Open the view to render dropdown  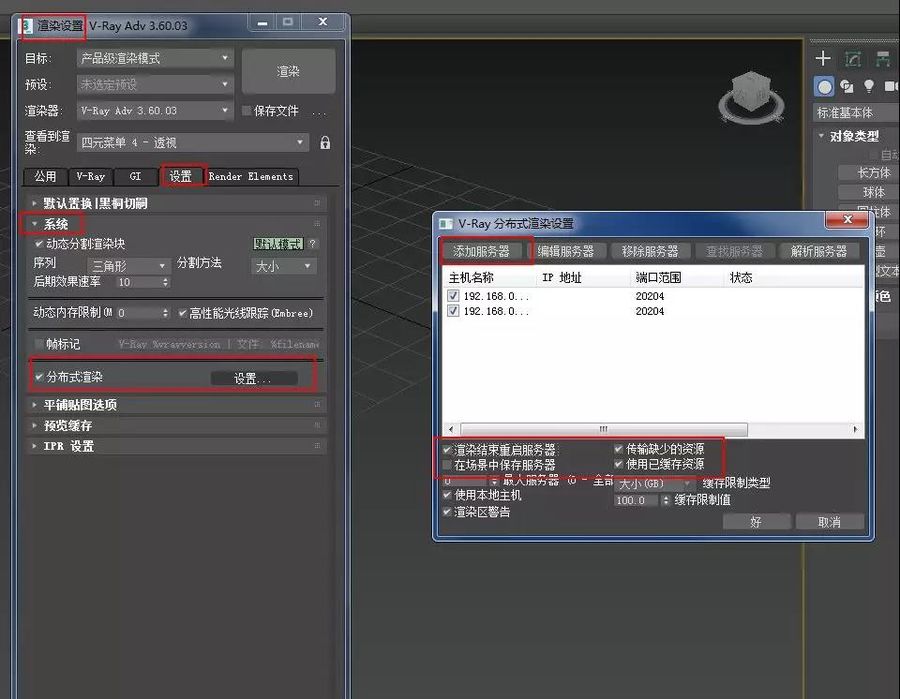click(x=193, y=142)
